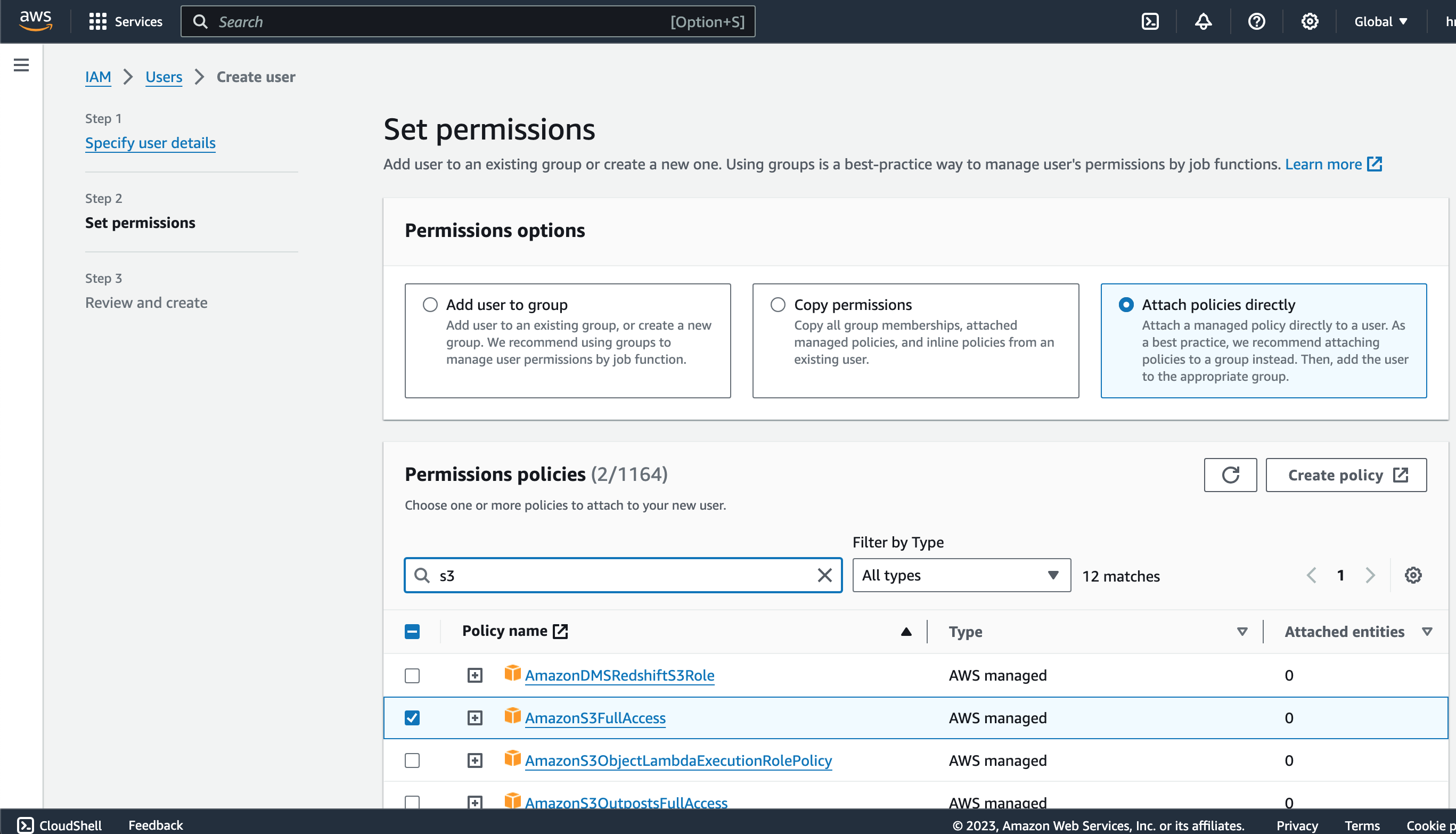Expand AmazonS3OutpostsFullAccess policy details
Image resolution: width=1456 pixels, height=834 pixels.
(475, 803)
